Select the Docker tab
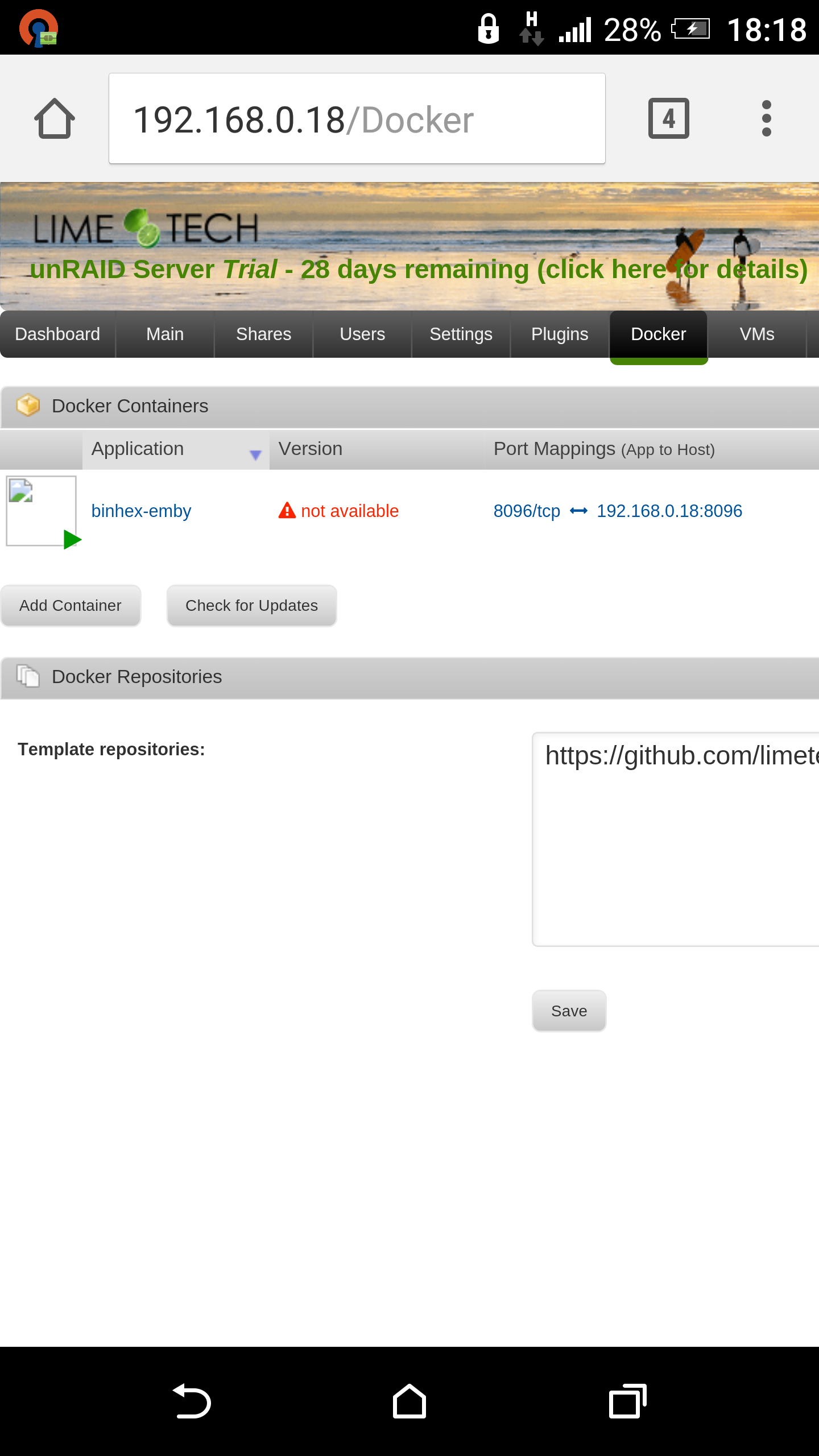819x1456 pixels. point(659,335)
